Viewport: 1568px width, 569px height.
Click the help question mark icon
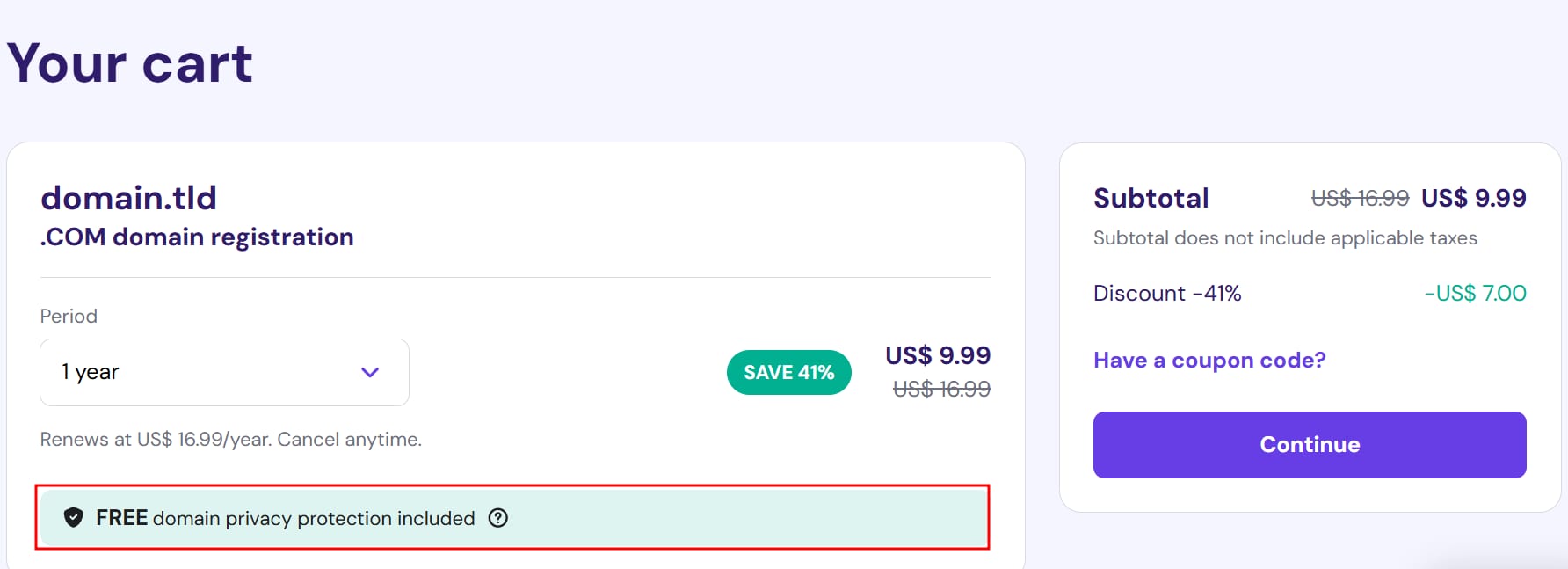(498, 518)
